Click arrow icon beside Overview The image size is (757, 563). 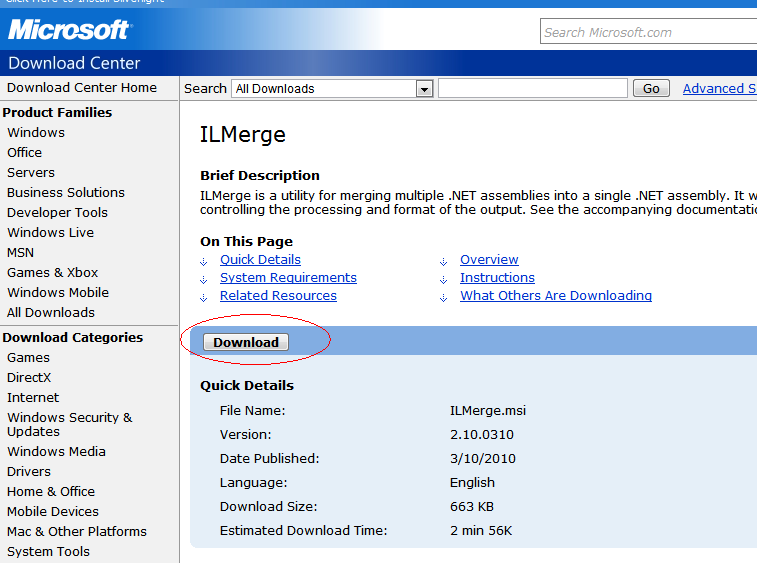click(x=444, y=262)
